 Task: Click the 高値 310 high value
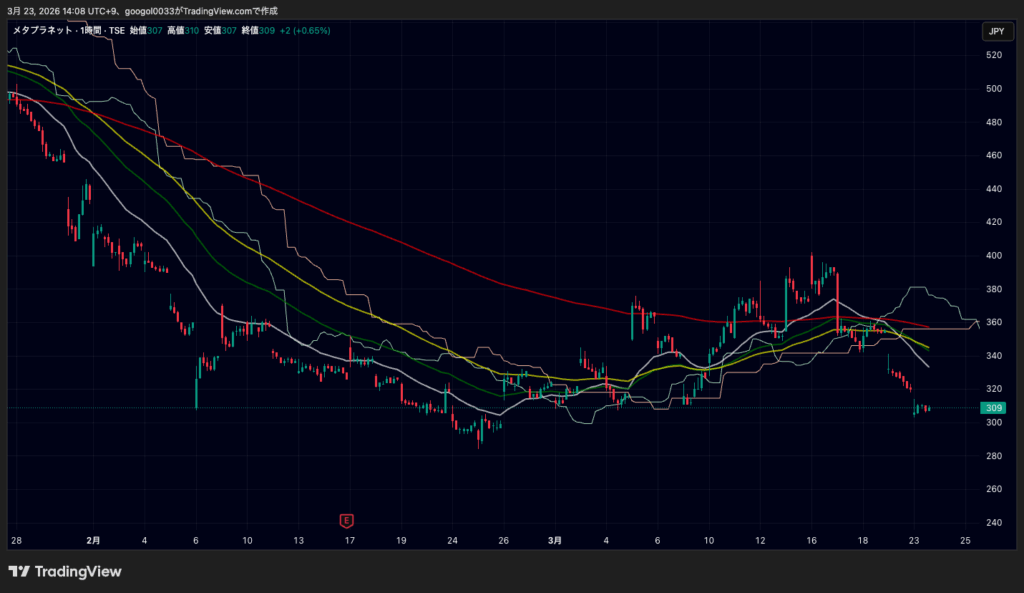[184, 31]
